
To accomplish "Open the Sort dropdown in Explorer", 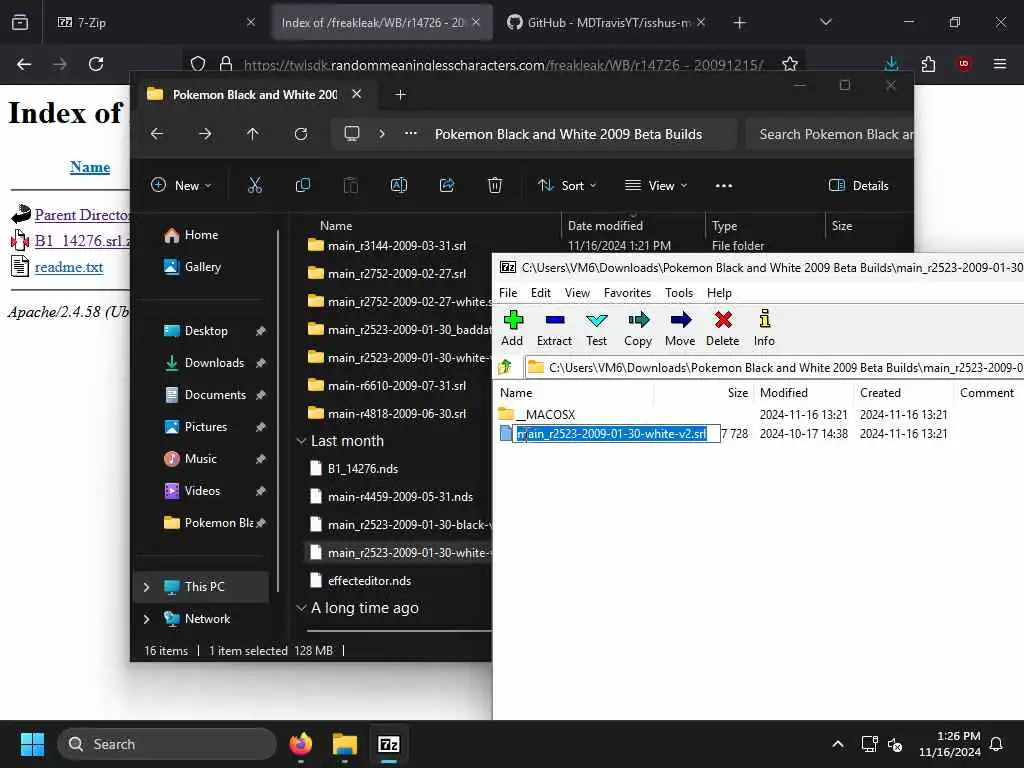I will (x=567, y=185).
